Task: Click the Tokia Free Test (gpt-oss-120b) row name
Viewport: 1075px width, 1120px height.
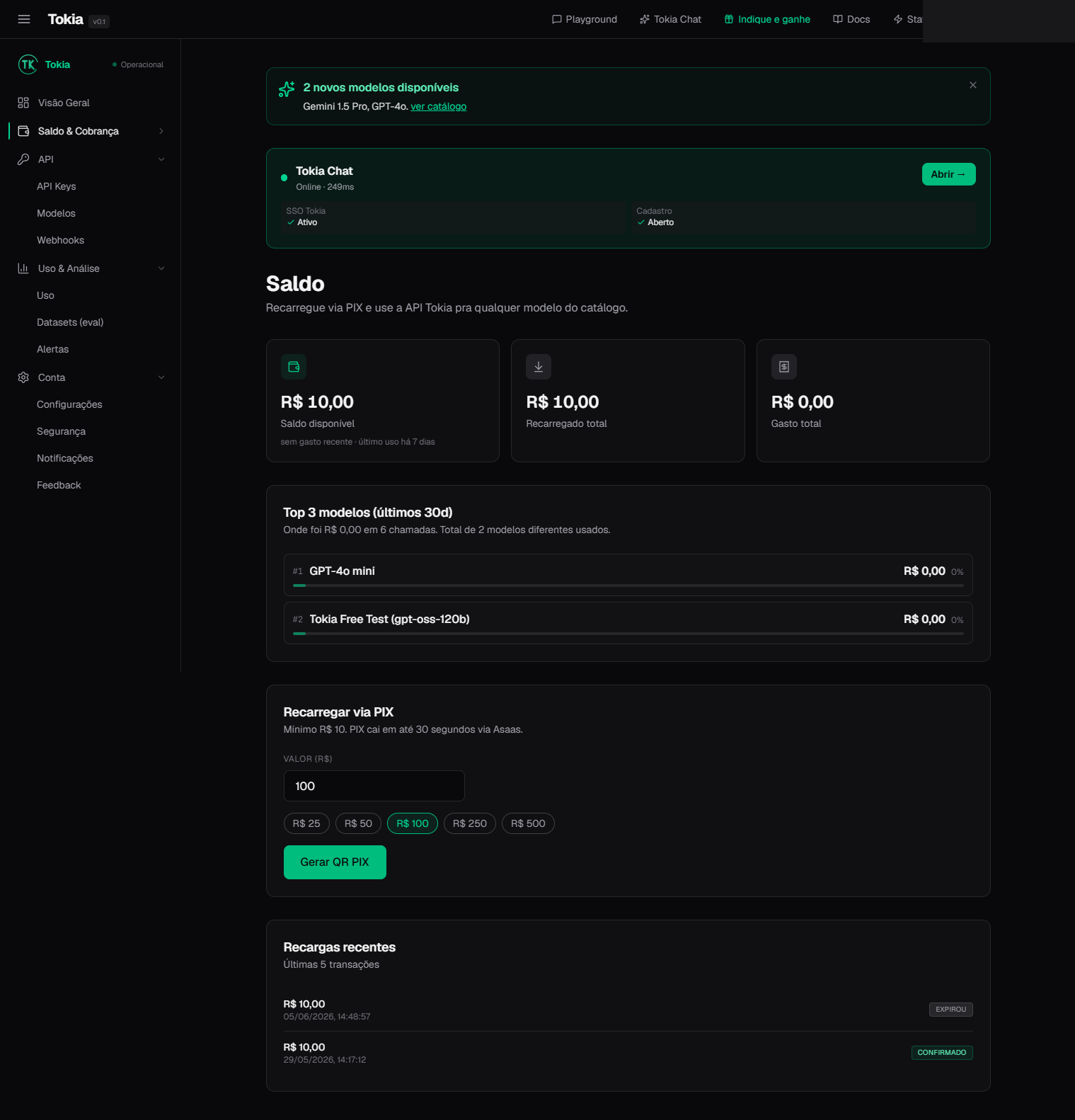Action: pos(389,619)
